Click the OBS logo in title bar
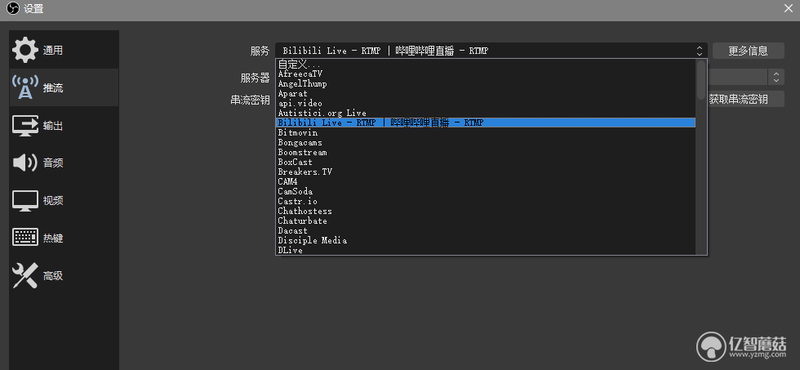The height and width of the screenshot is (370, 800). 12,9
